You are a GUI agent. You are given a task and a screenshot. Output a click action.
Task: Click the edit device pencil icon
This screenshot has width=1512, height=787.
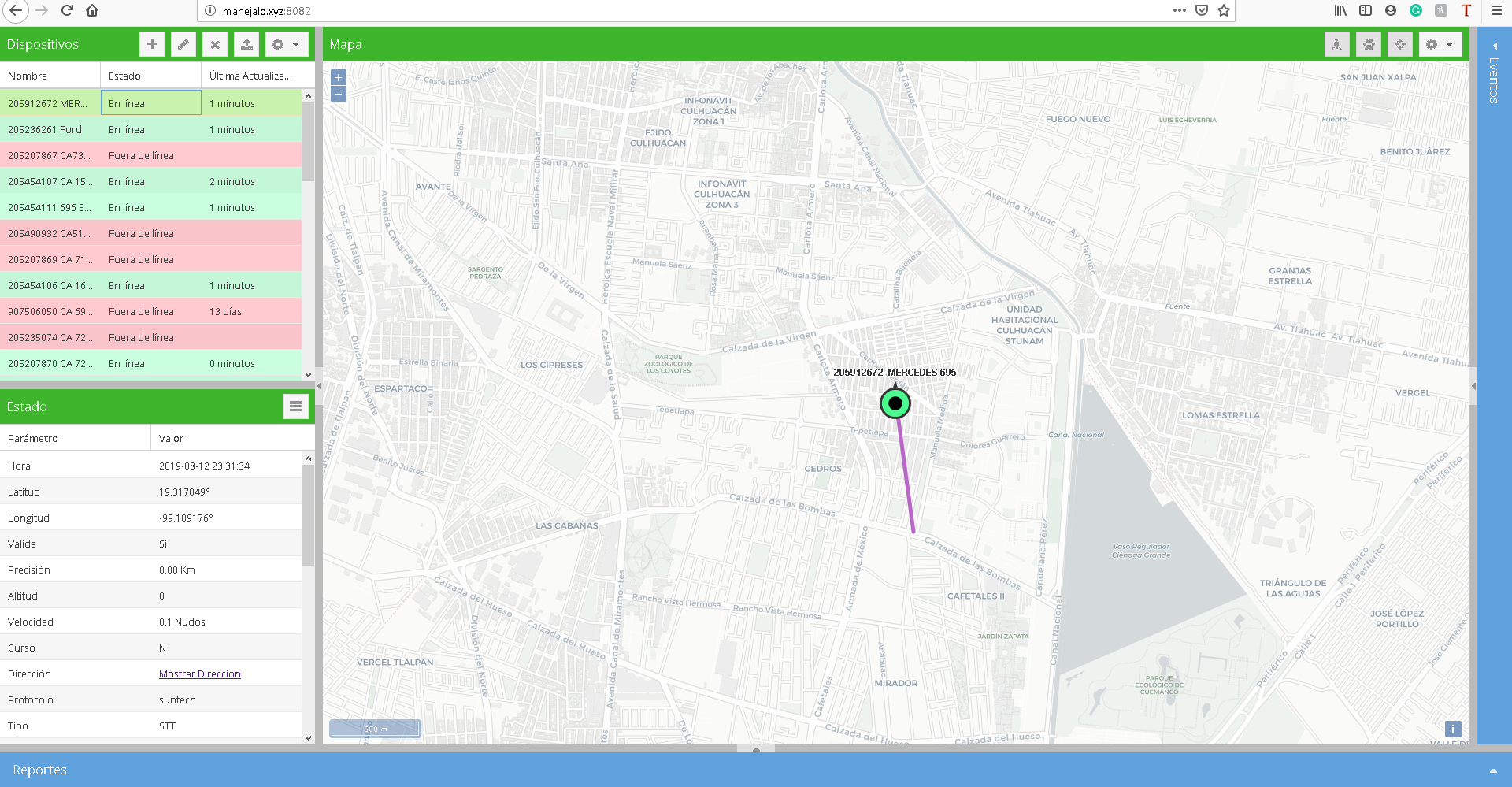183,44
